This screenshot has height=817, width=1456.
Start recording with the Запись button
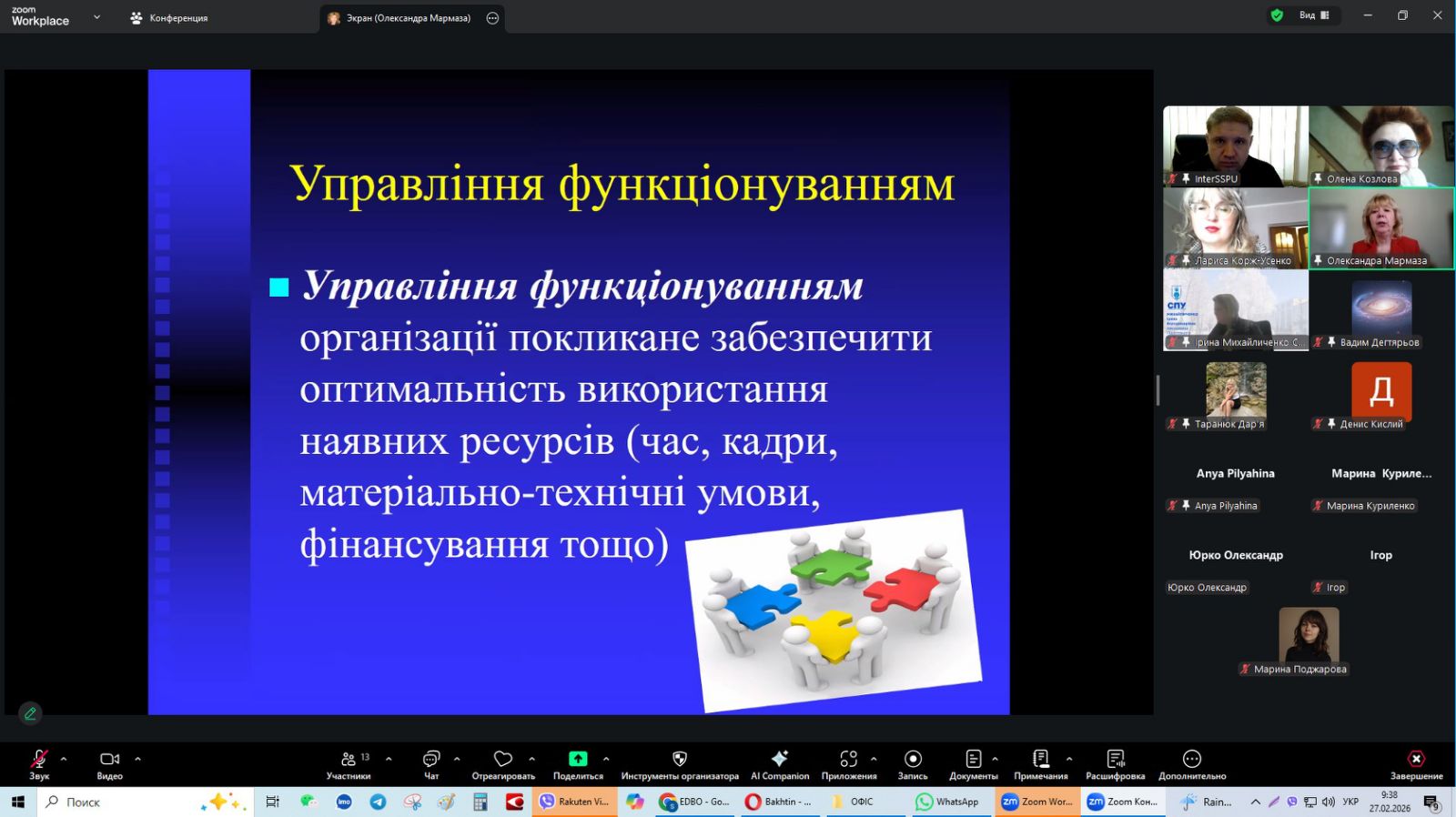click(913, 760)
